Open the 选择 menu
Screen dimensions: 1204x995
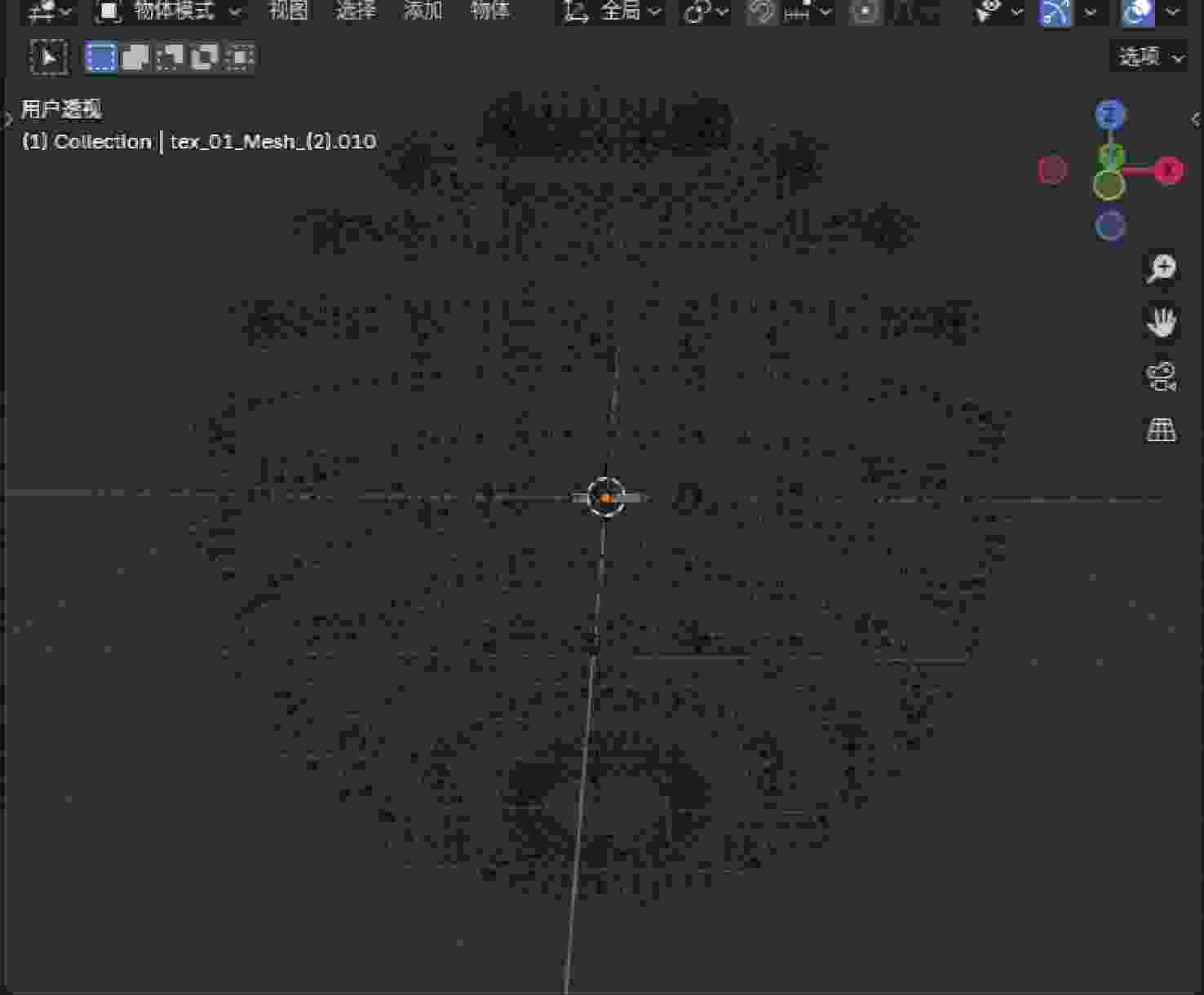tap(356, 11)
